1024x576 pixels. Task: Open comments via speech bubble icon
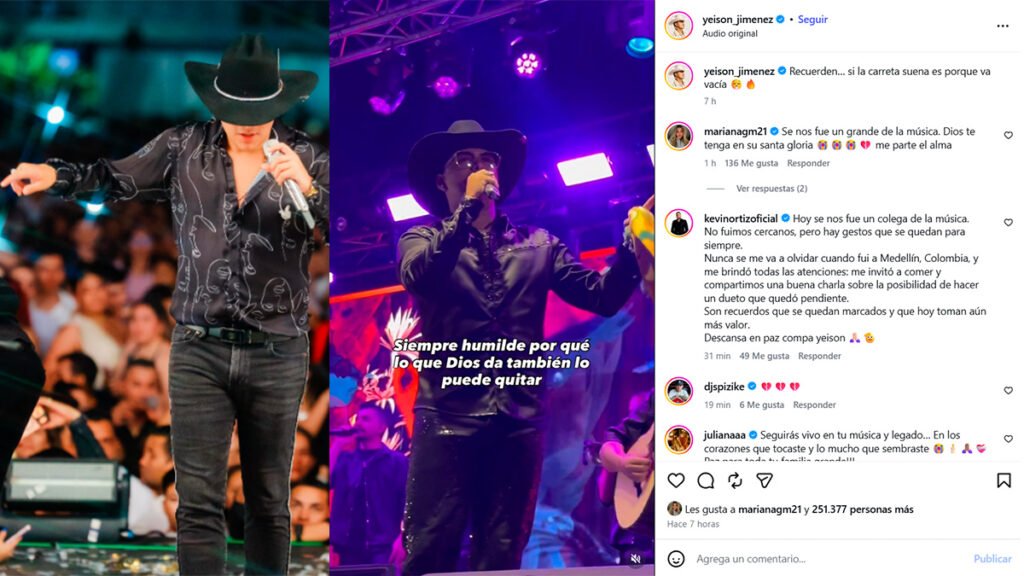point(705,481)
